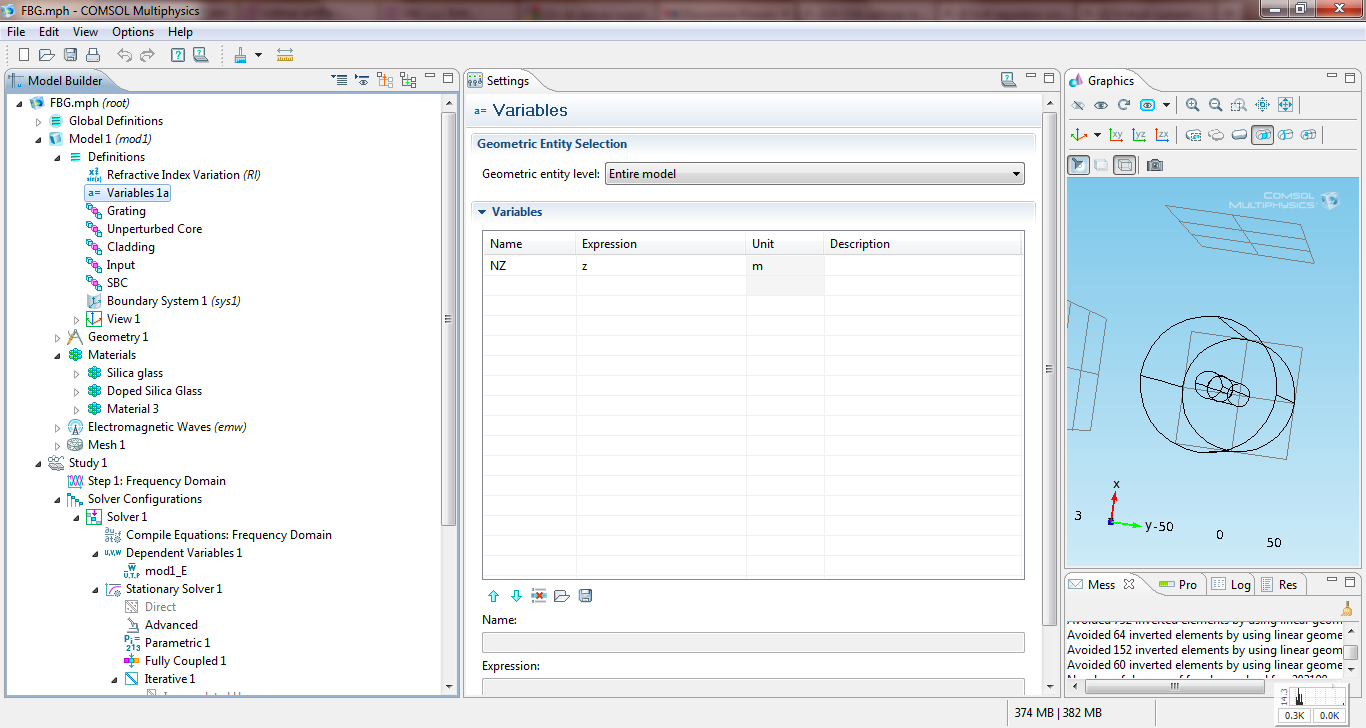Open the Options menu

pos(133,32)
